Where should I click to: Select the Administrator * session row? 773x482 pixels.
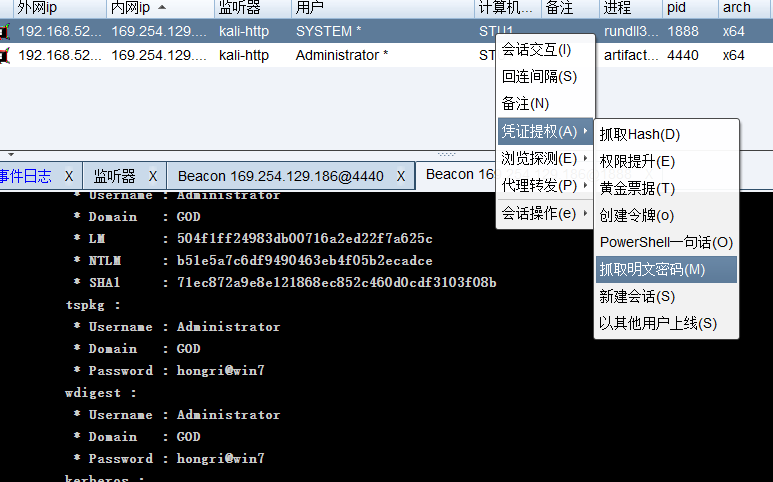[x=342, y=55]
